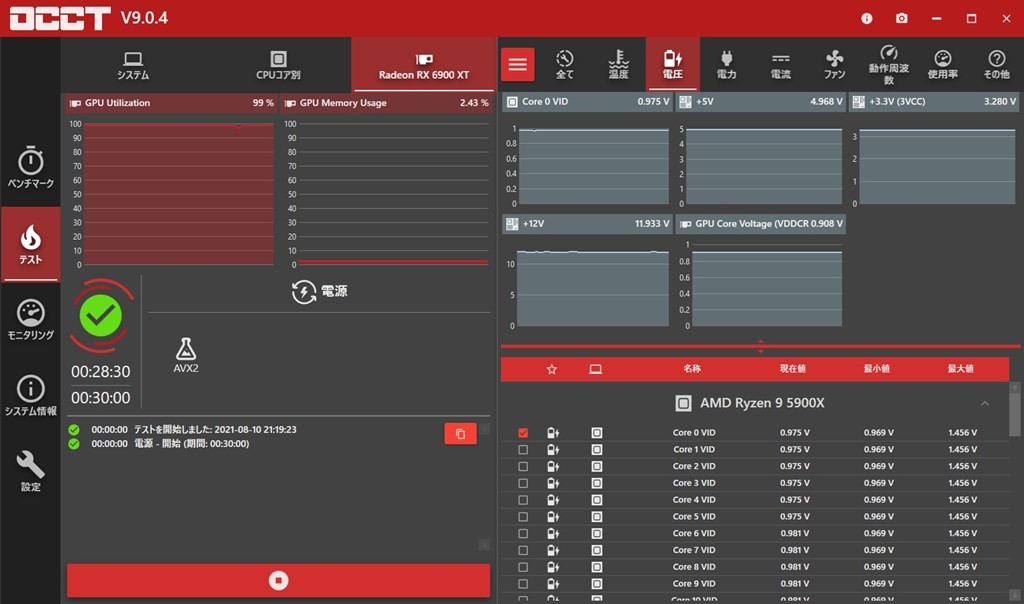Collapse graphs using the red divider arrows
This screenshot has height=604, width=1024.
coord(760,346)
